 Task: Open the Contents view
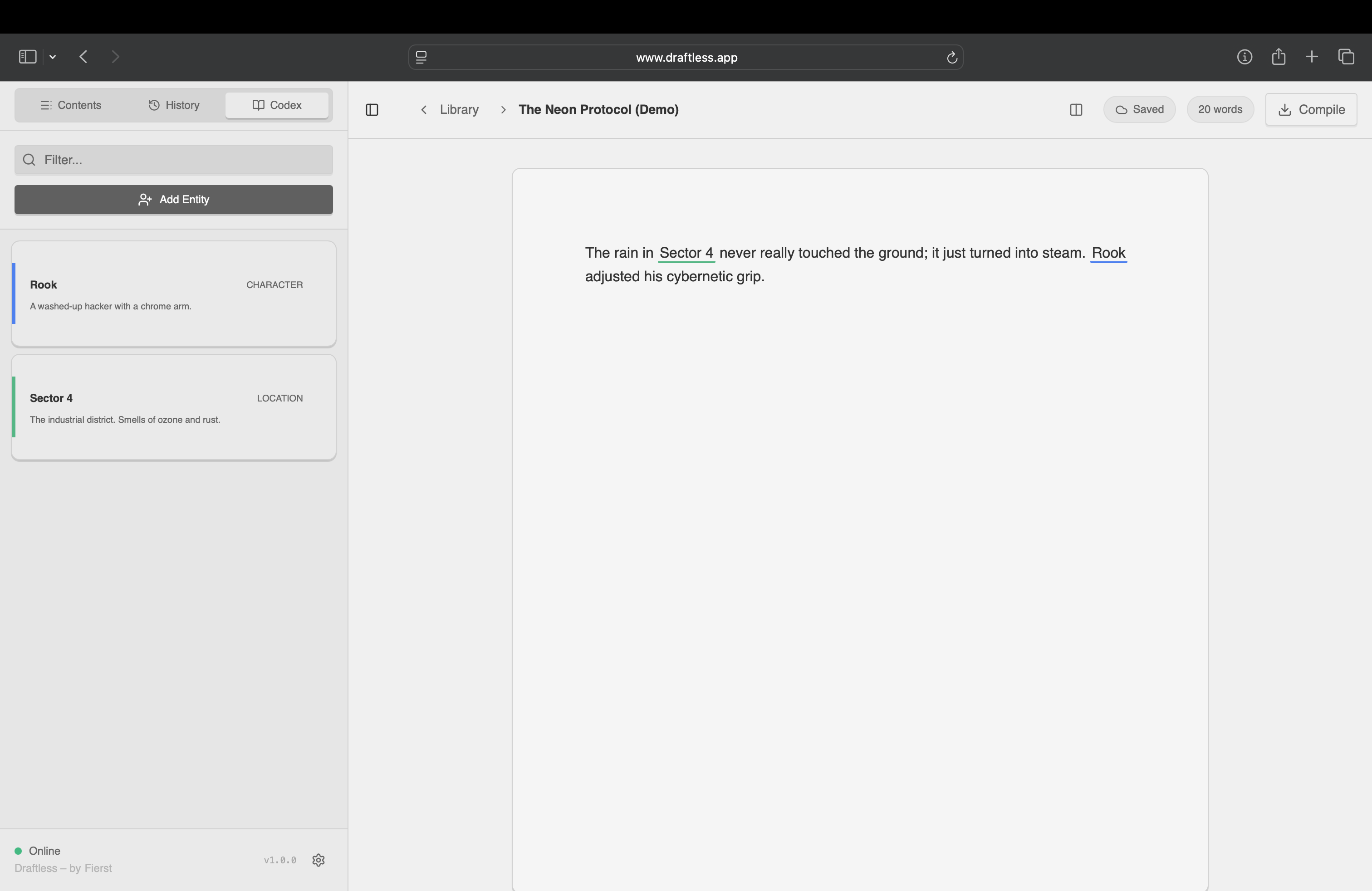[70, 105]
